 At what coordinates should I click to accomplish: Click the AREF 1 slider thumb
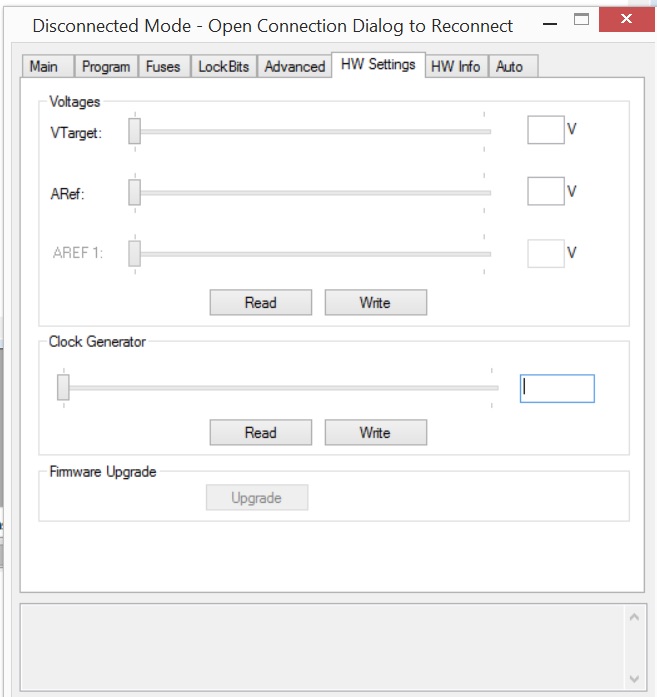[x=135, y=253]
